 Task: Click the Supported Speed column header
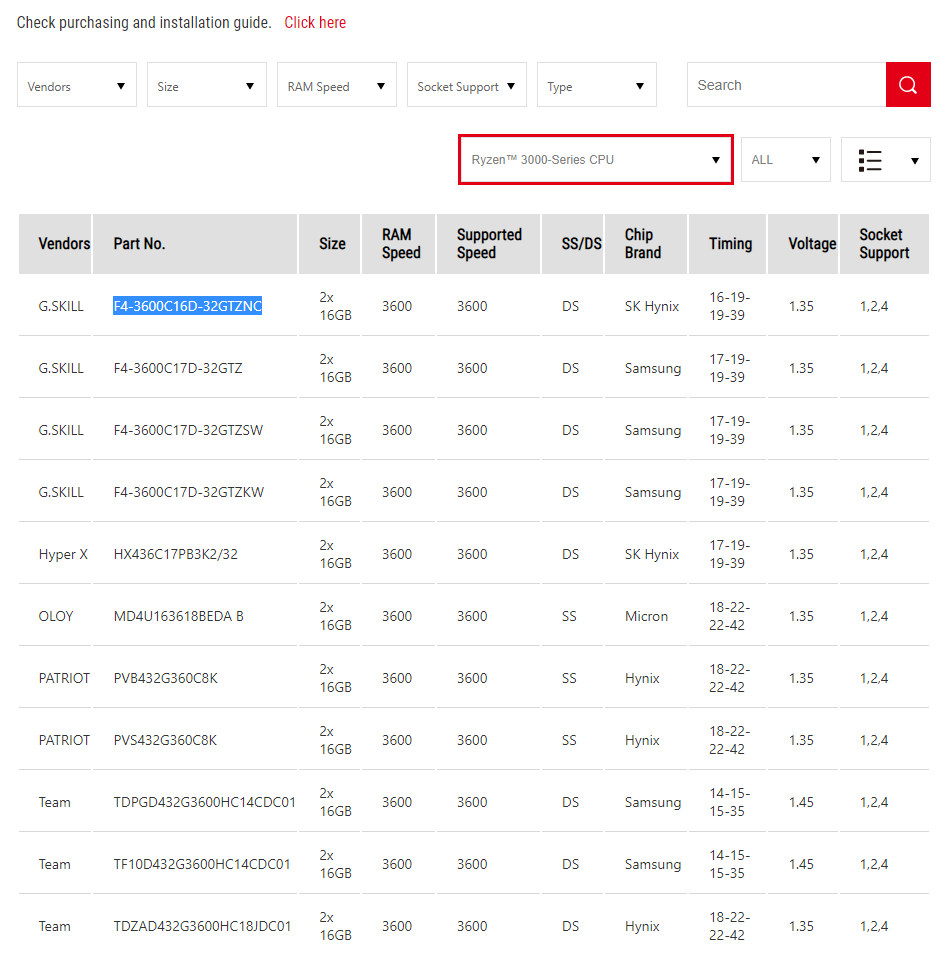pos(489,244)
